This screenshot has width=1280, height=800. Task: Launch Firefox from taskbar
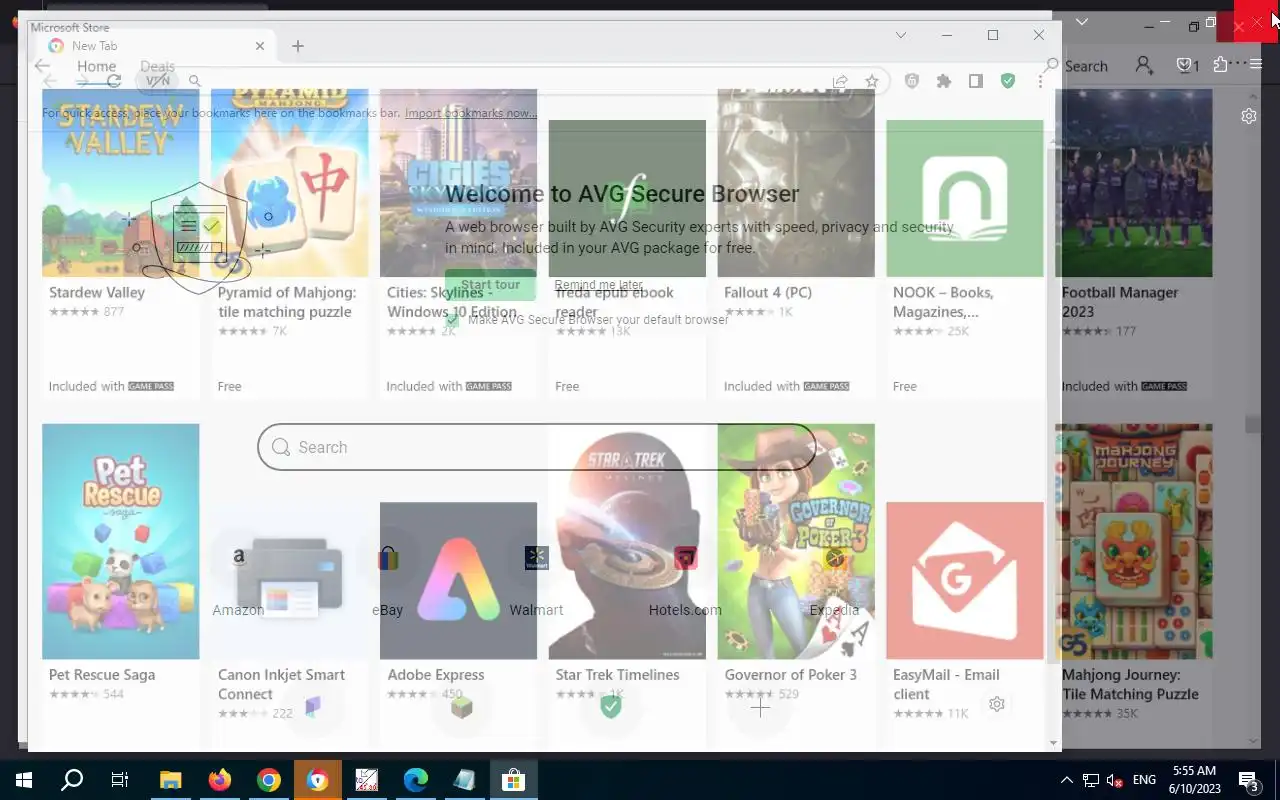pos(219,780)
